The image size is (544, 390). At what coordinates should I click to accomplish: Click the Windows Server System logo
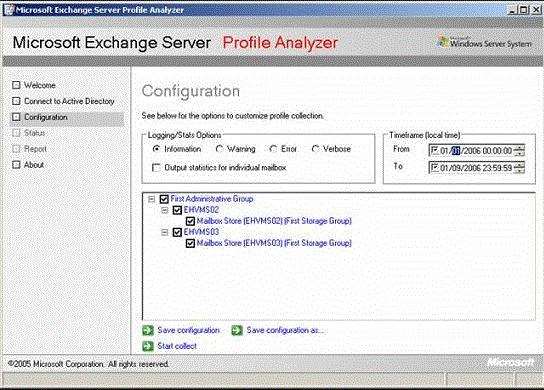[x=484, y=42]
